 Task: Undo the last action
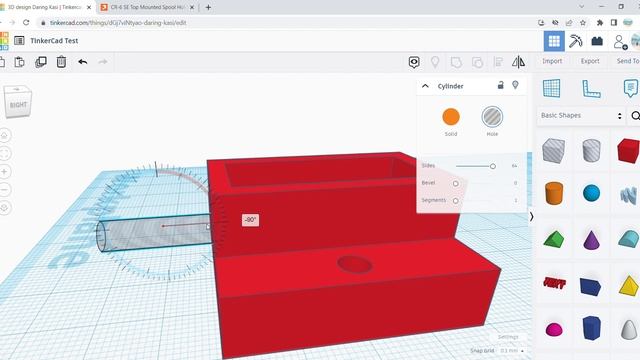click(83, 62)
